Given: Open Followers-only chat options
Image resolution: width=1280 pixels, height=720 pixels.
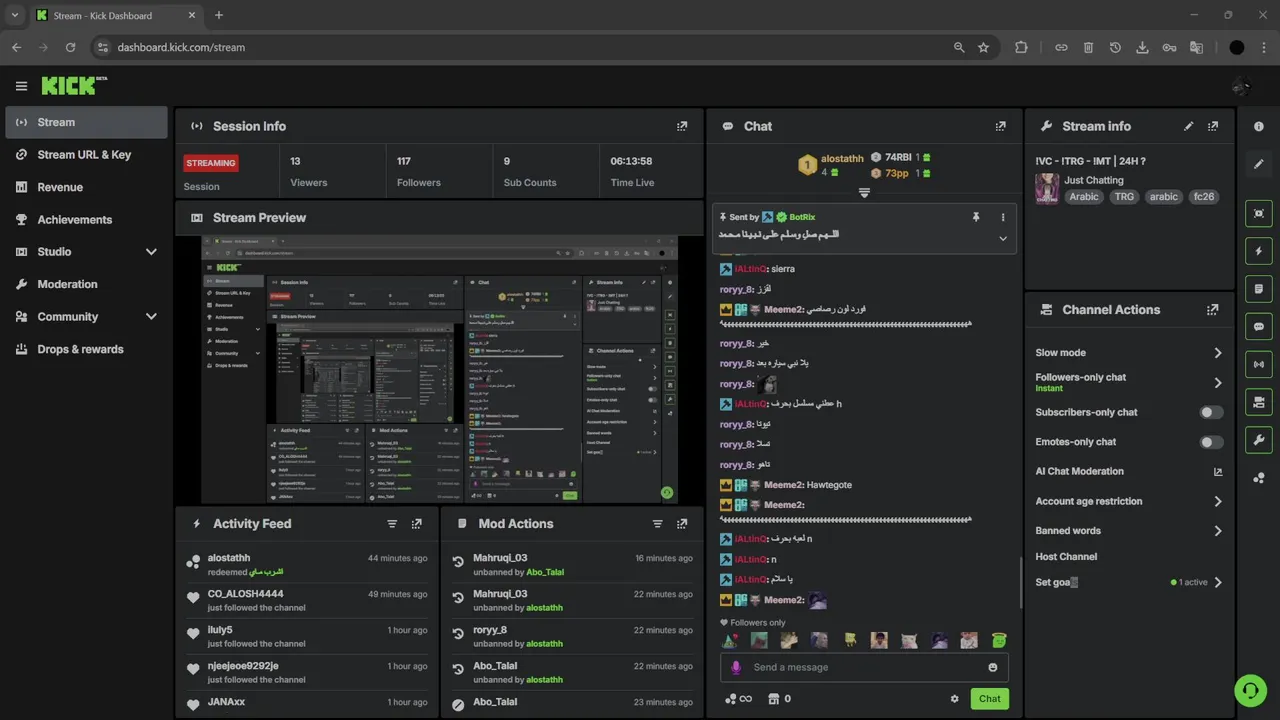Looking at the screenshot, I should point(1129,382).
